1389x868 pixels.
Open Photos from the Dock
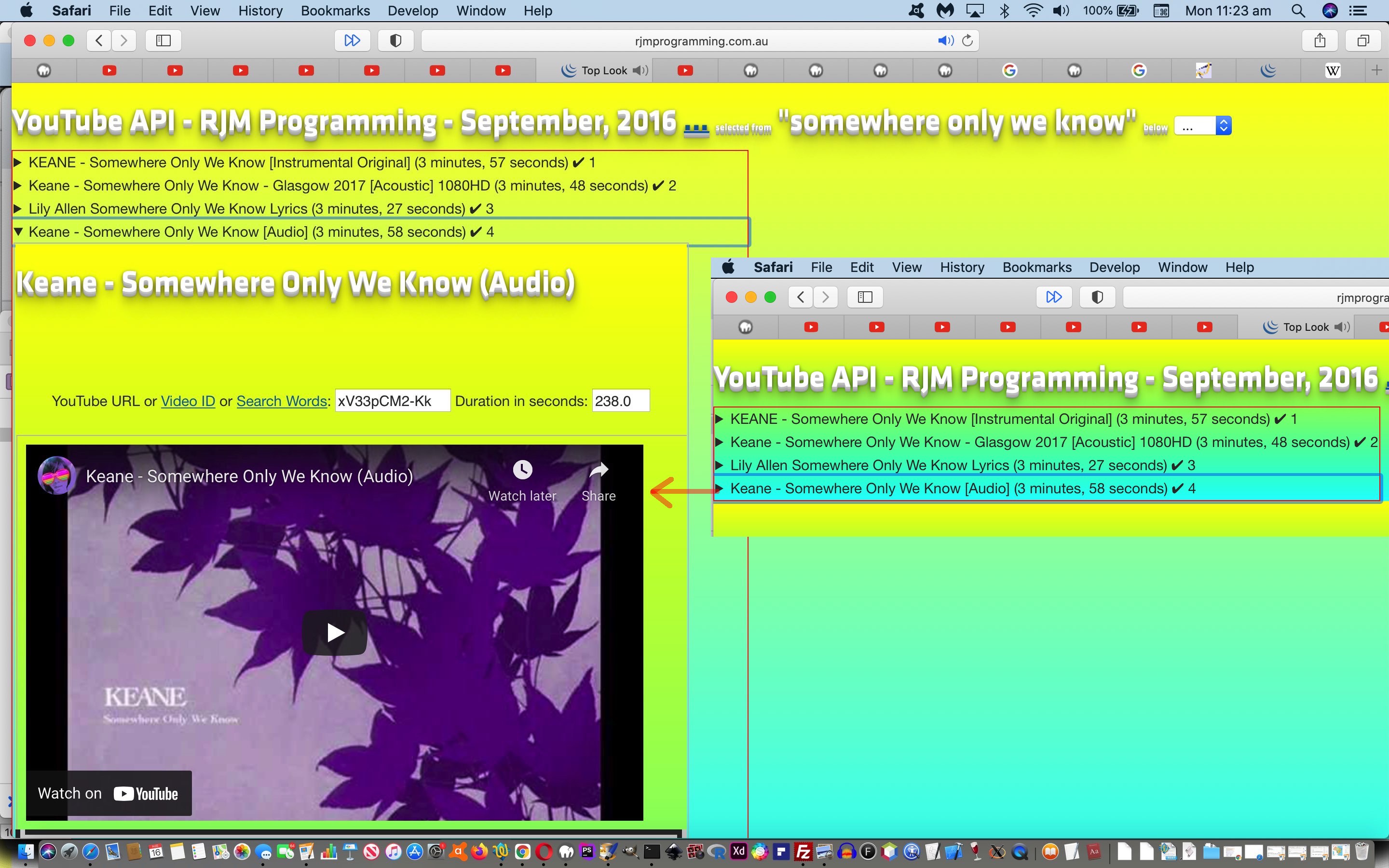point(242,851)
